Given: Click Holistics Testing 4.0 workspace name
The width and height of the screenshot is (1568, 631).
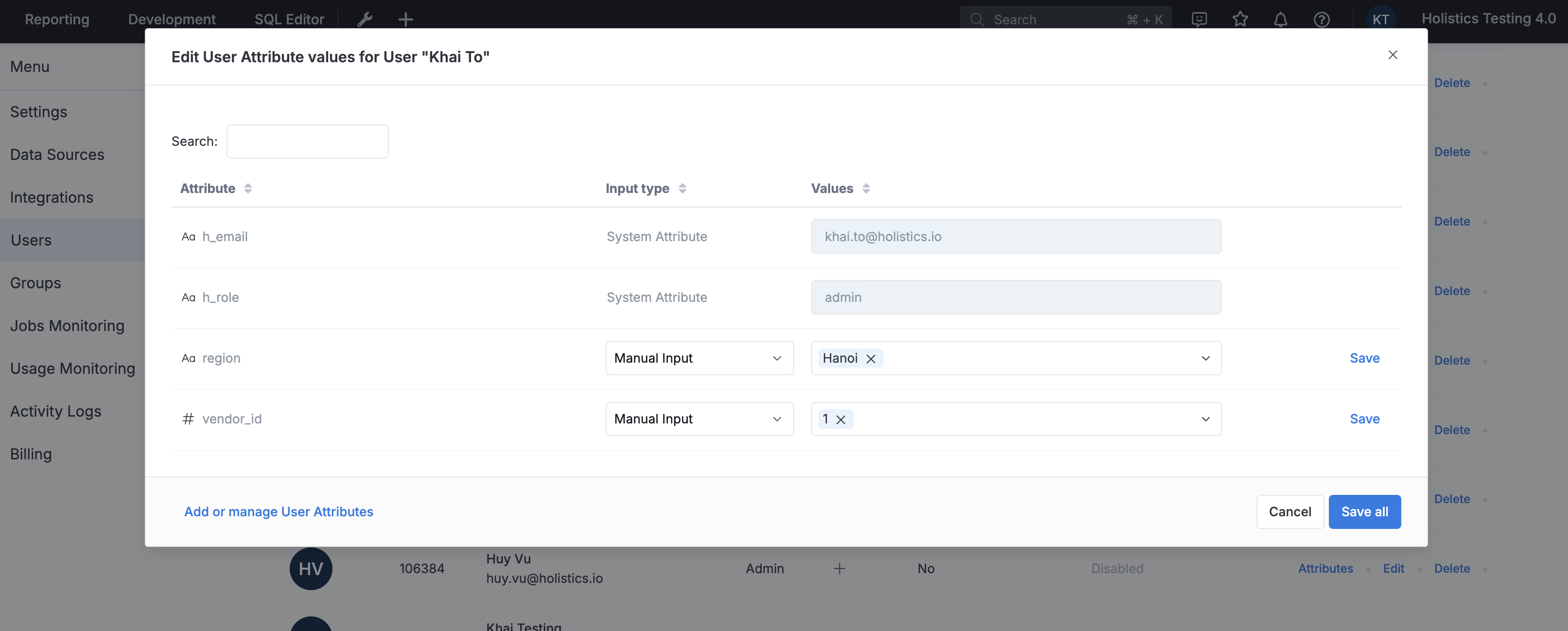Looking at the screenshot, I should click(1488, 19).
